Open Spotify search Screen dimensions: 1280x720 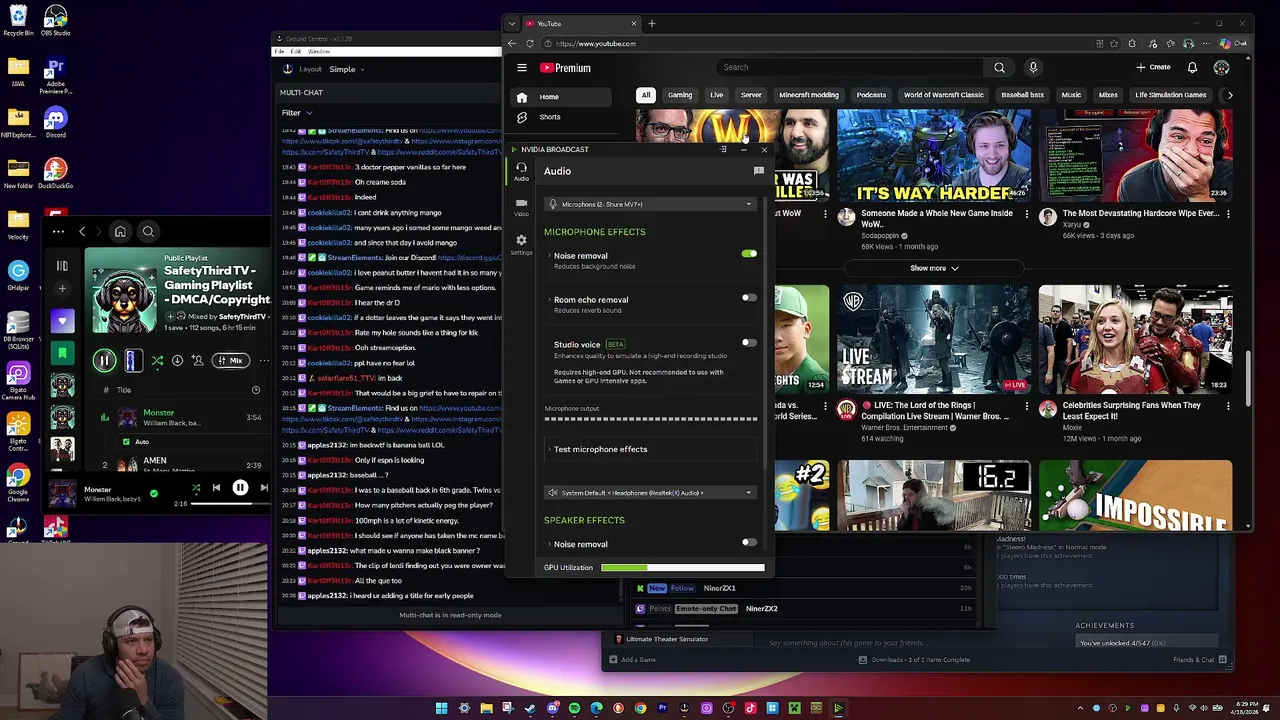click(x=148, y=232)
